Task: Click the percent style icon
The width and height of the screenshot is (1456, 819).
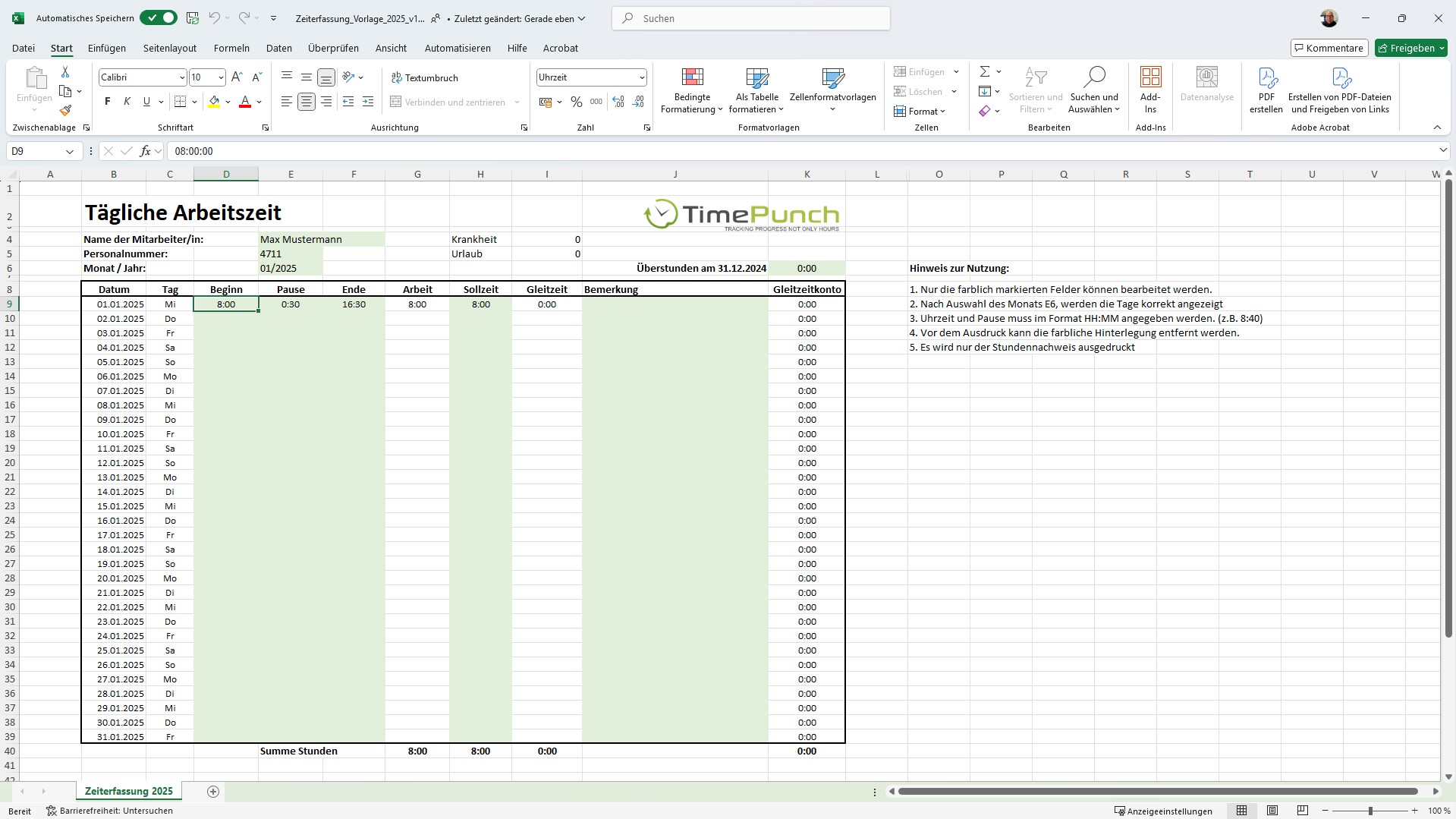Action: [x=577, y=102]
